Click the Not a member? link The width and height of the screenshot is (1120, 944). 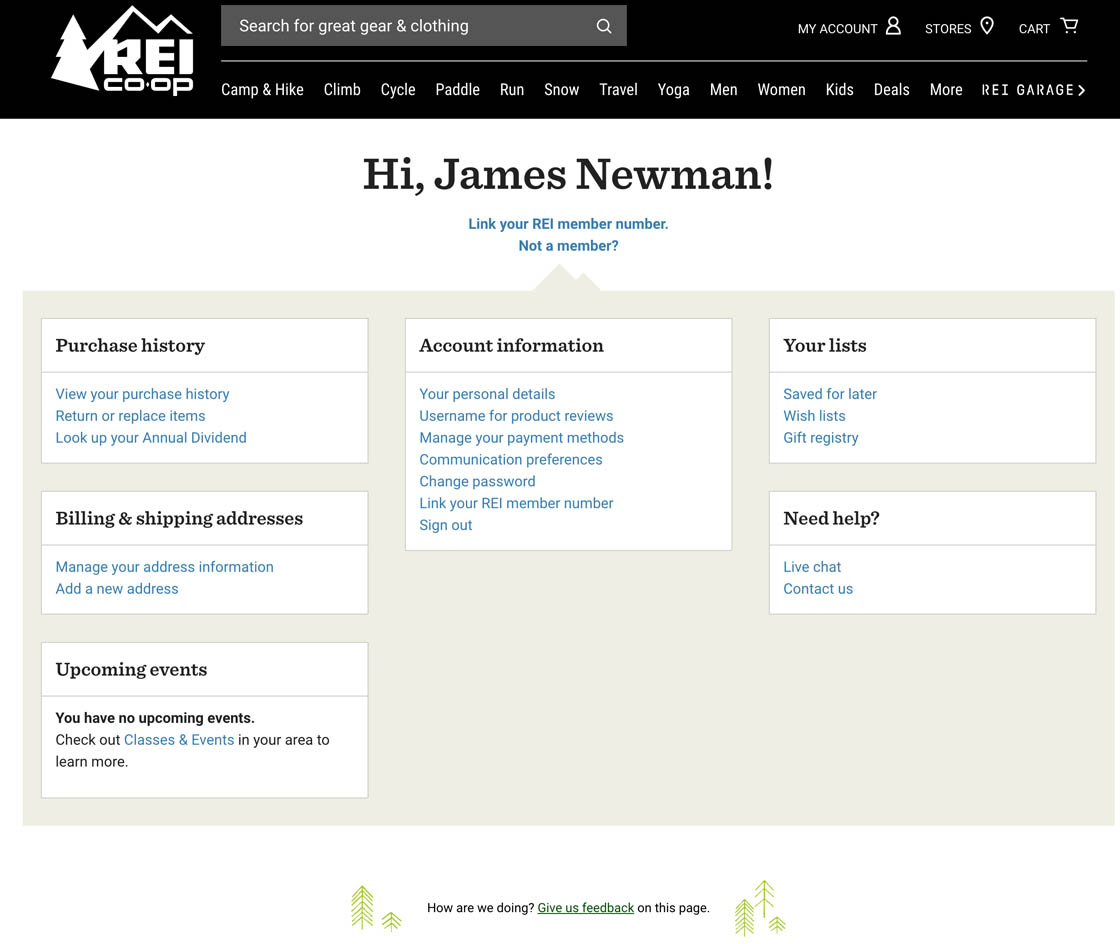[x=568, y=246]
